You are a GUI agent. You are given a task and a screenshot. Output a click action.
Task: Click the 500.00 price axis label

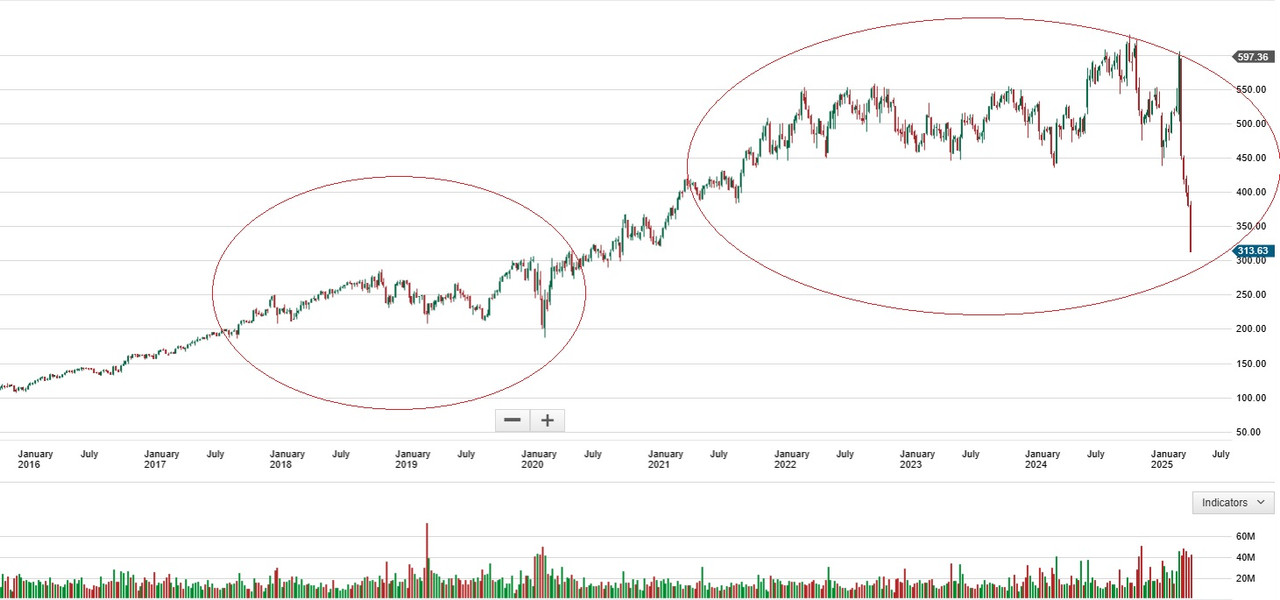click(1252, 124)
